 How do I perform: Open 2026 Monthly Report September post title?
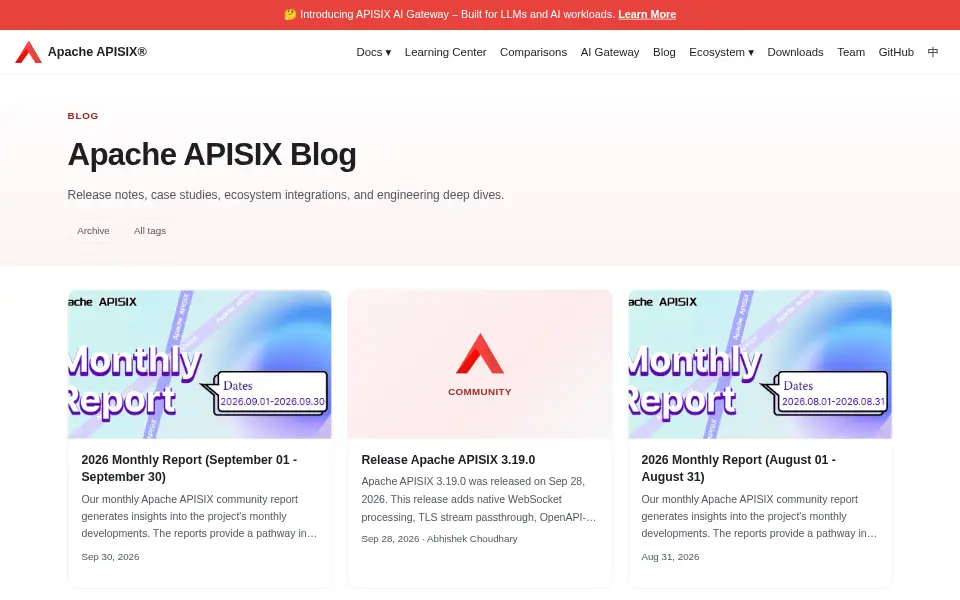coord(189,468)
